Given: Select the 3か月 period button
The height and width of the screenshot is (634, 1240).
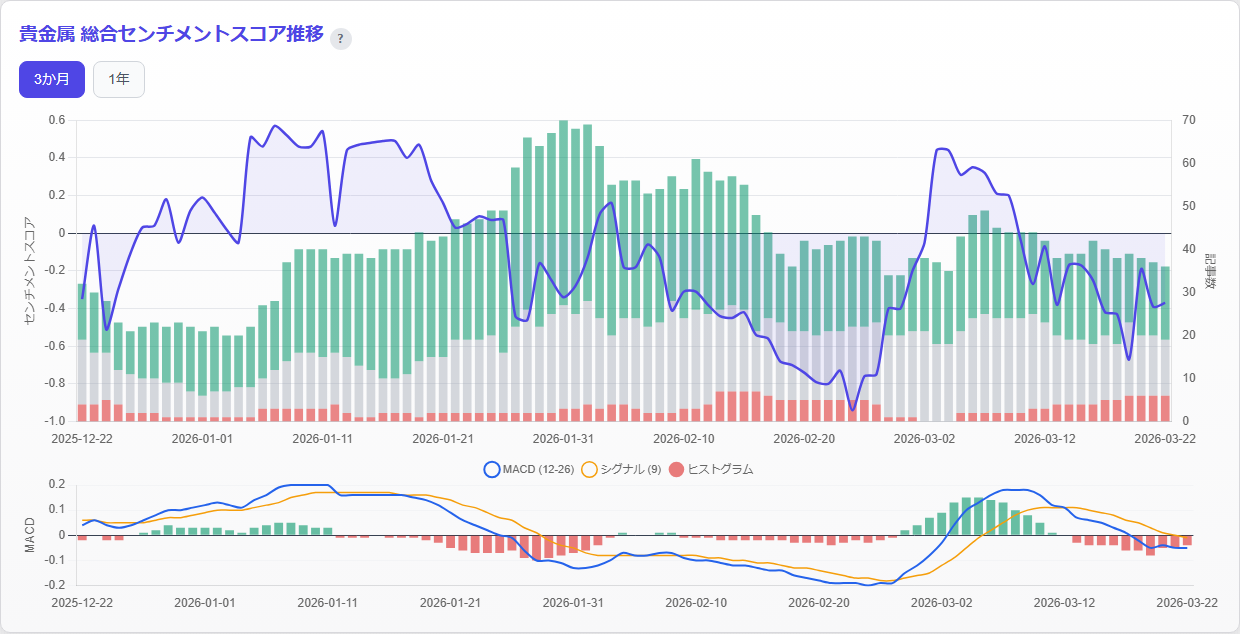Looking at the screenshot, I should pyautogui.click(x=52, y=79).
